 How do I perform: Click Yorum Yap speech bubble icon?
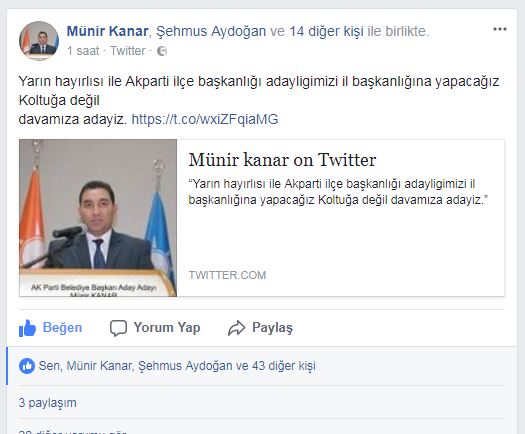point(119,328)
